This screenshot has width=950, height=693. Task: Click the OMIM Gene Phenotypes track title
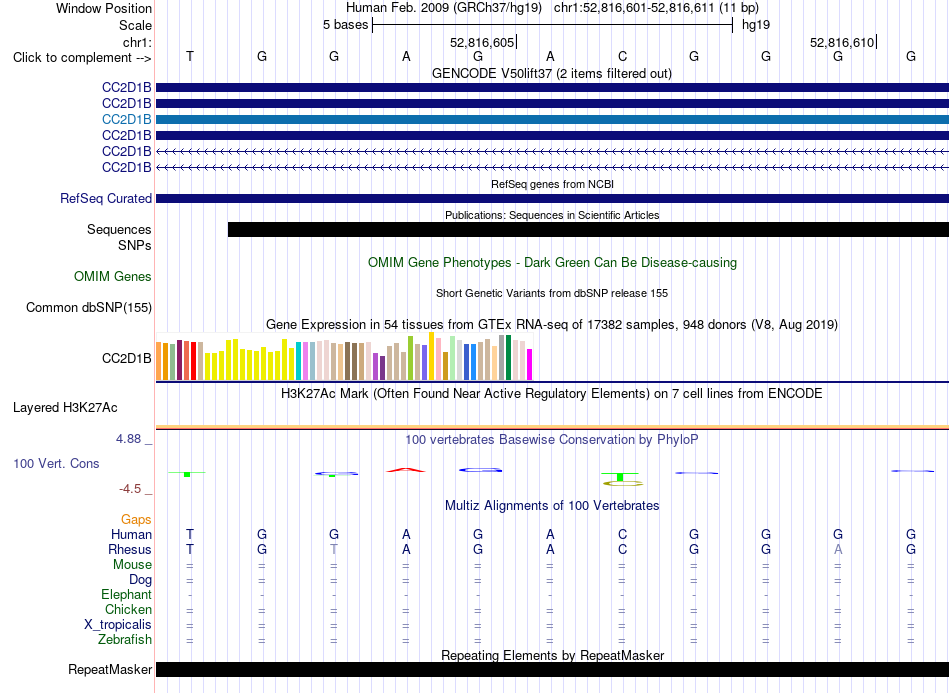552,263
